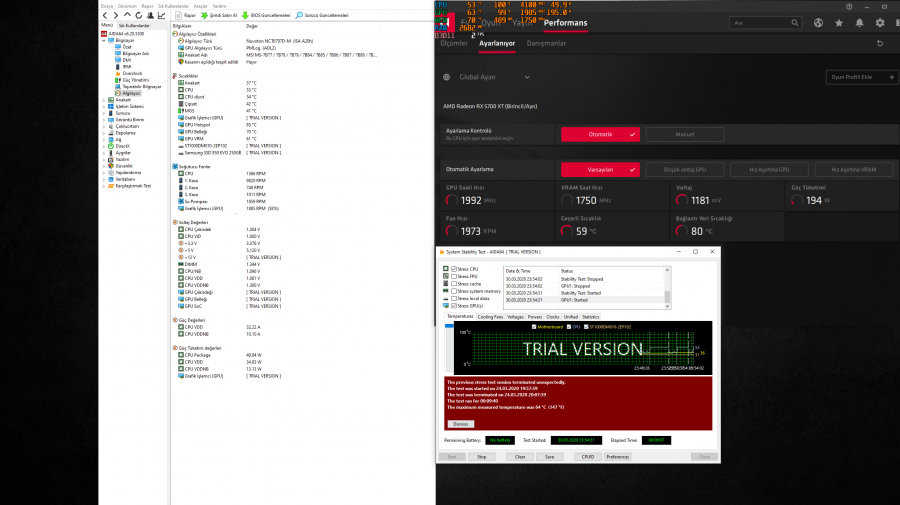The image size is (900, 505).
Task: Dismiss the stress test warning
Action: 461,424
